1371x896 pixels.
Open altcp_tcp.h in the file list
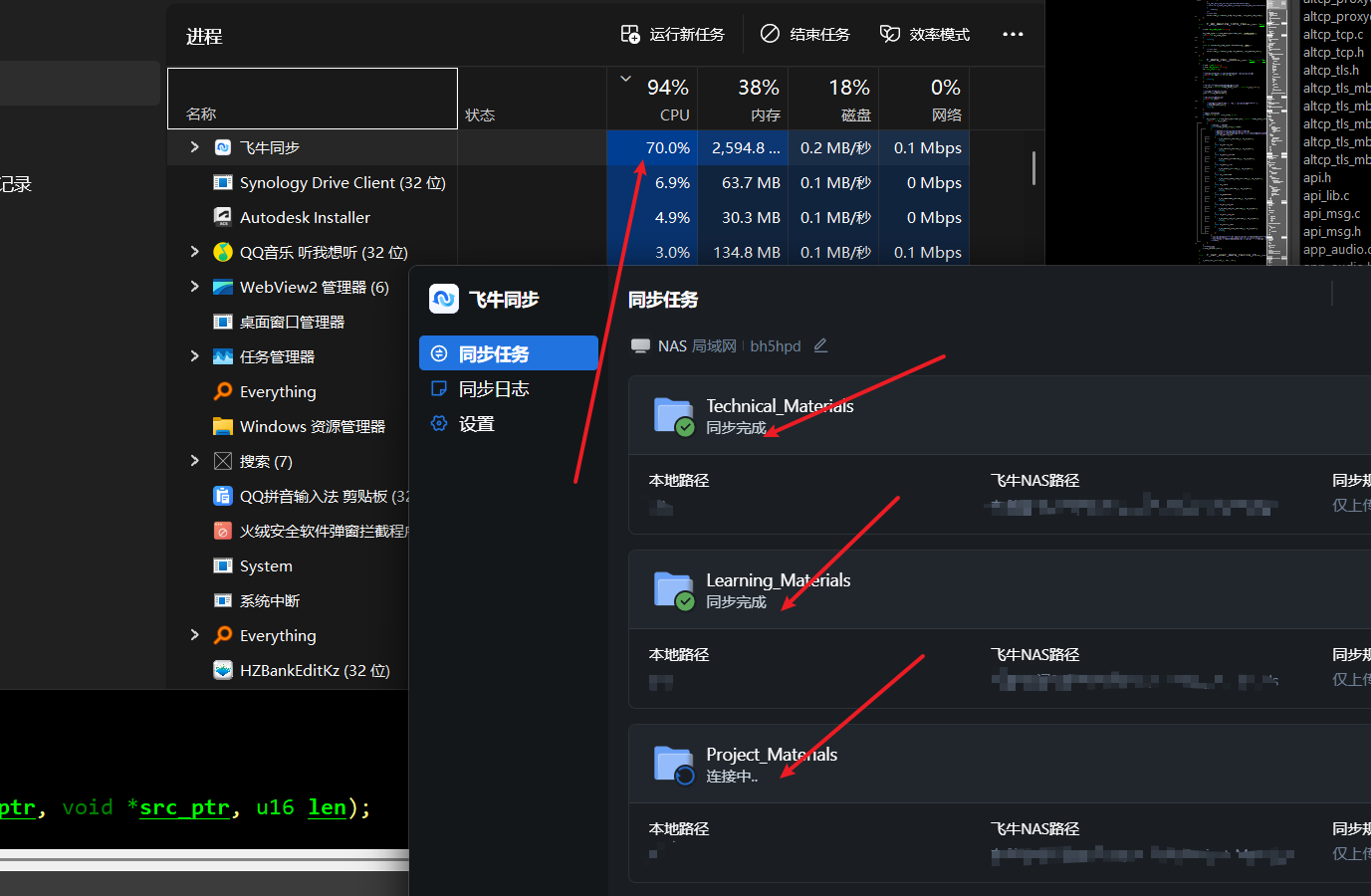(1333, 52)
